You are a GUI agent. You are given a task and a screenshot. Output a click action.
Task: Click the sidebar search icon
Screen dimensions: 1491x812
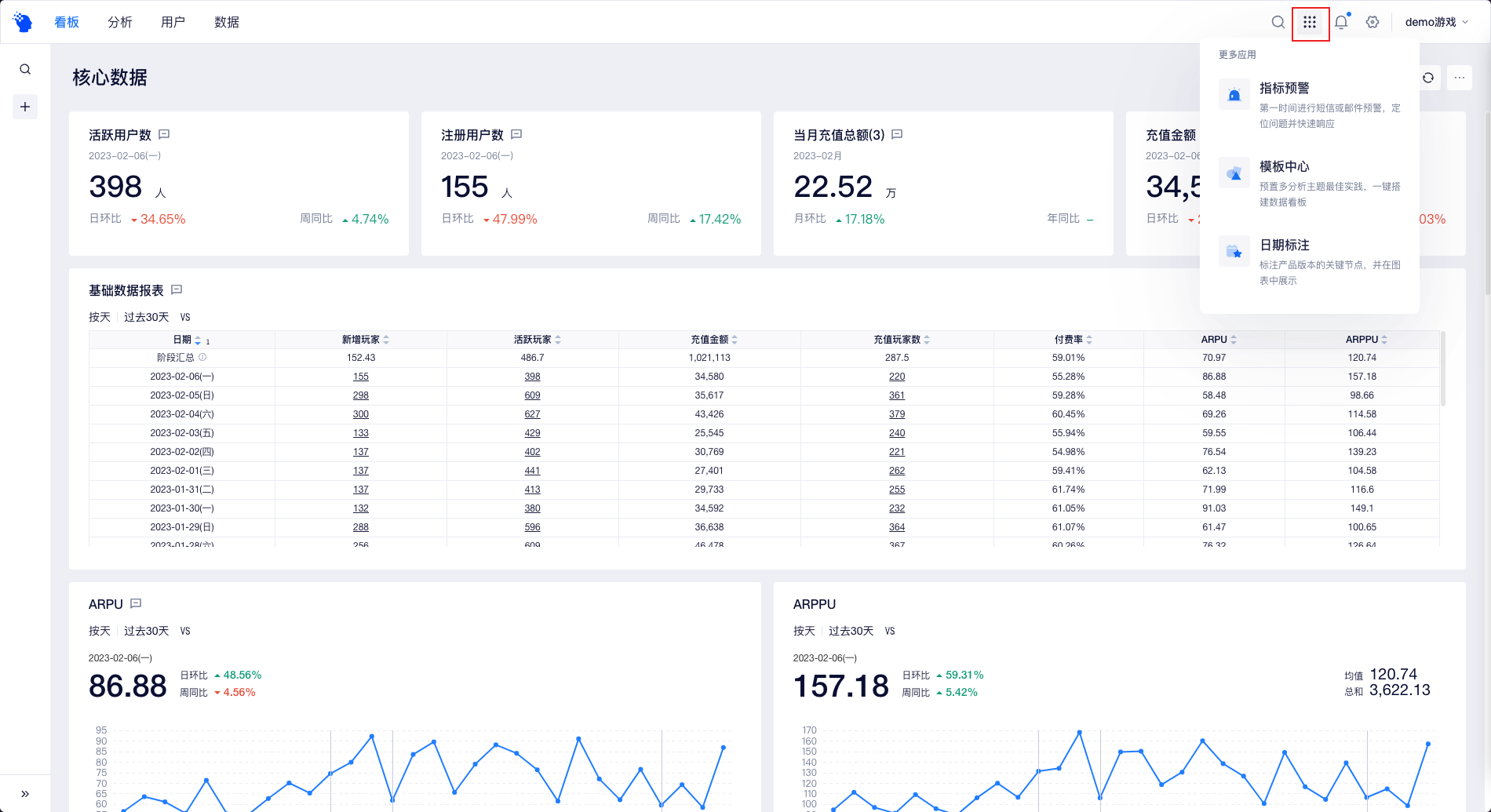pos(25,69)
